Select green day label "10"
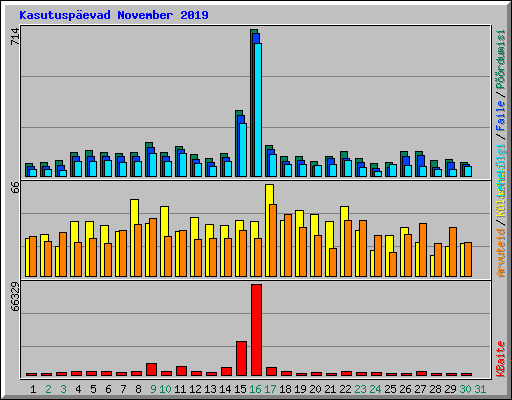Image resolution: width=512 pixels, height=400 pixels. [x=165, y=389]
